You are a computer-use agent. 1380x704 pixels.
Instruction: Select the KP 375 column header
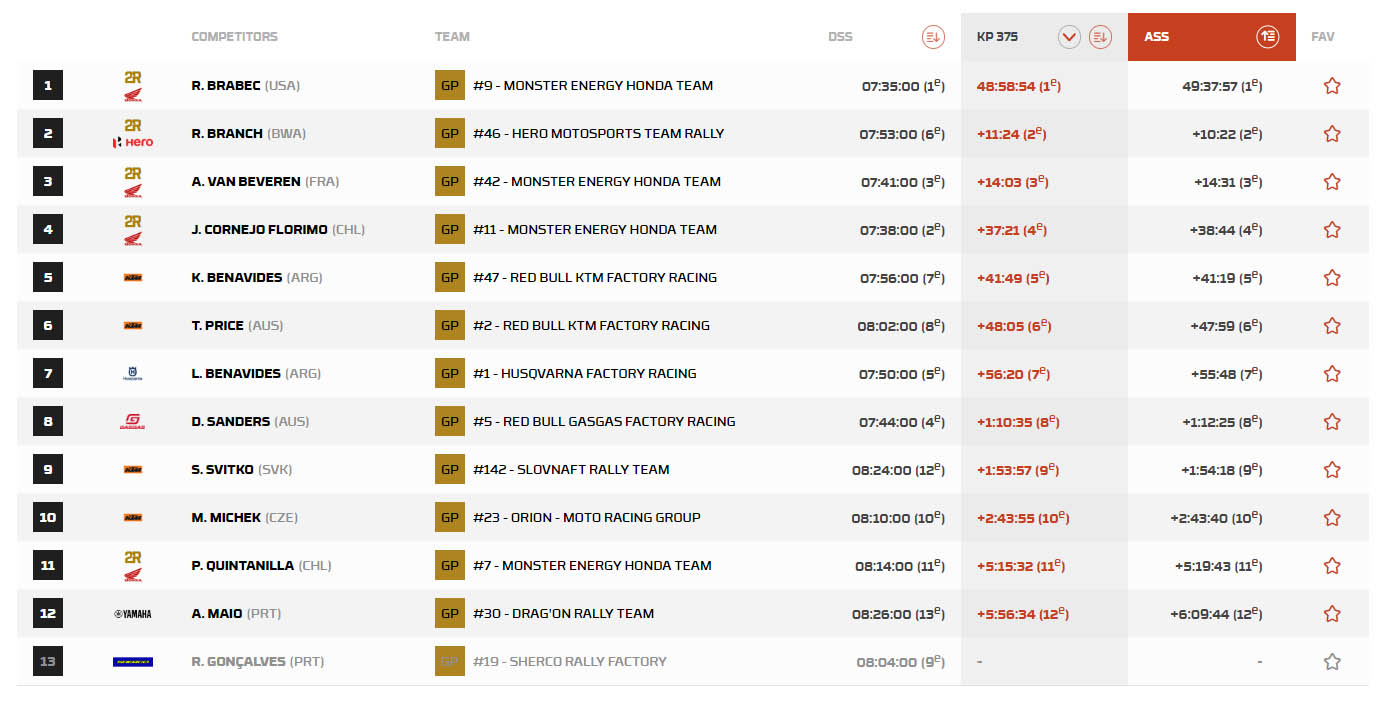(x=998, y=37)
